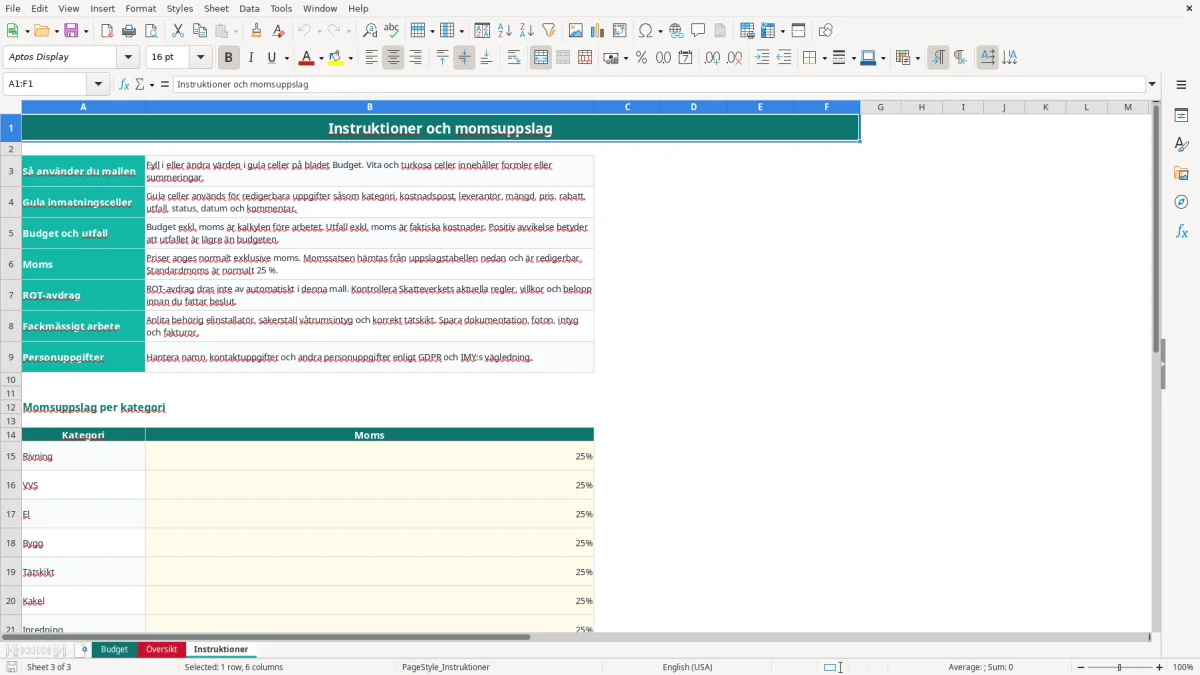Click Sort Descending icon
This screenshot has width=1200, height=675.
coord(526,31)
